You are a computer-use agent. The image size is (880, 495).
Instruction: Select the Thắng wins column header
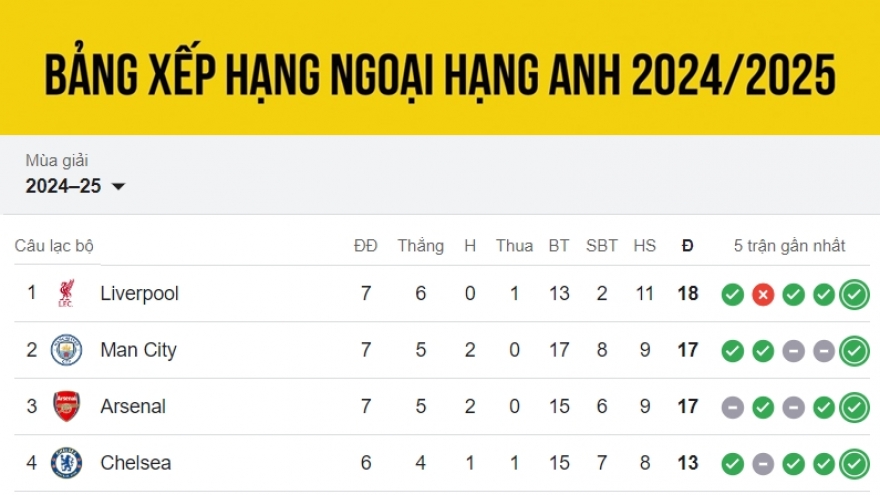420,246
